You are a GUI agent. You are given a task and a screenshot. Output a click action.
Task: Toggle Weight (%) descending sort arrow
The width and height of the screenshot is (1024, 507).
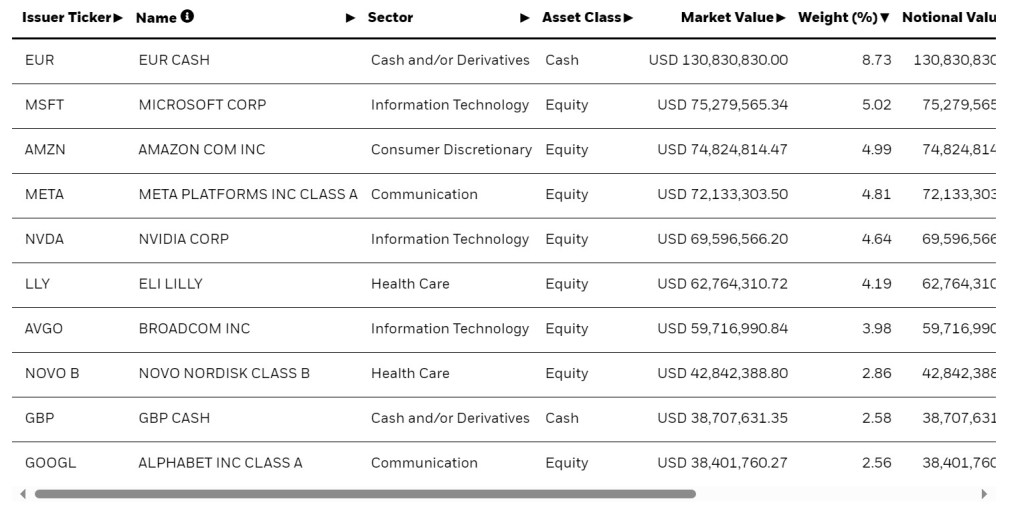point(885,18)
